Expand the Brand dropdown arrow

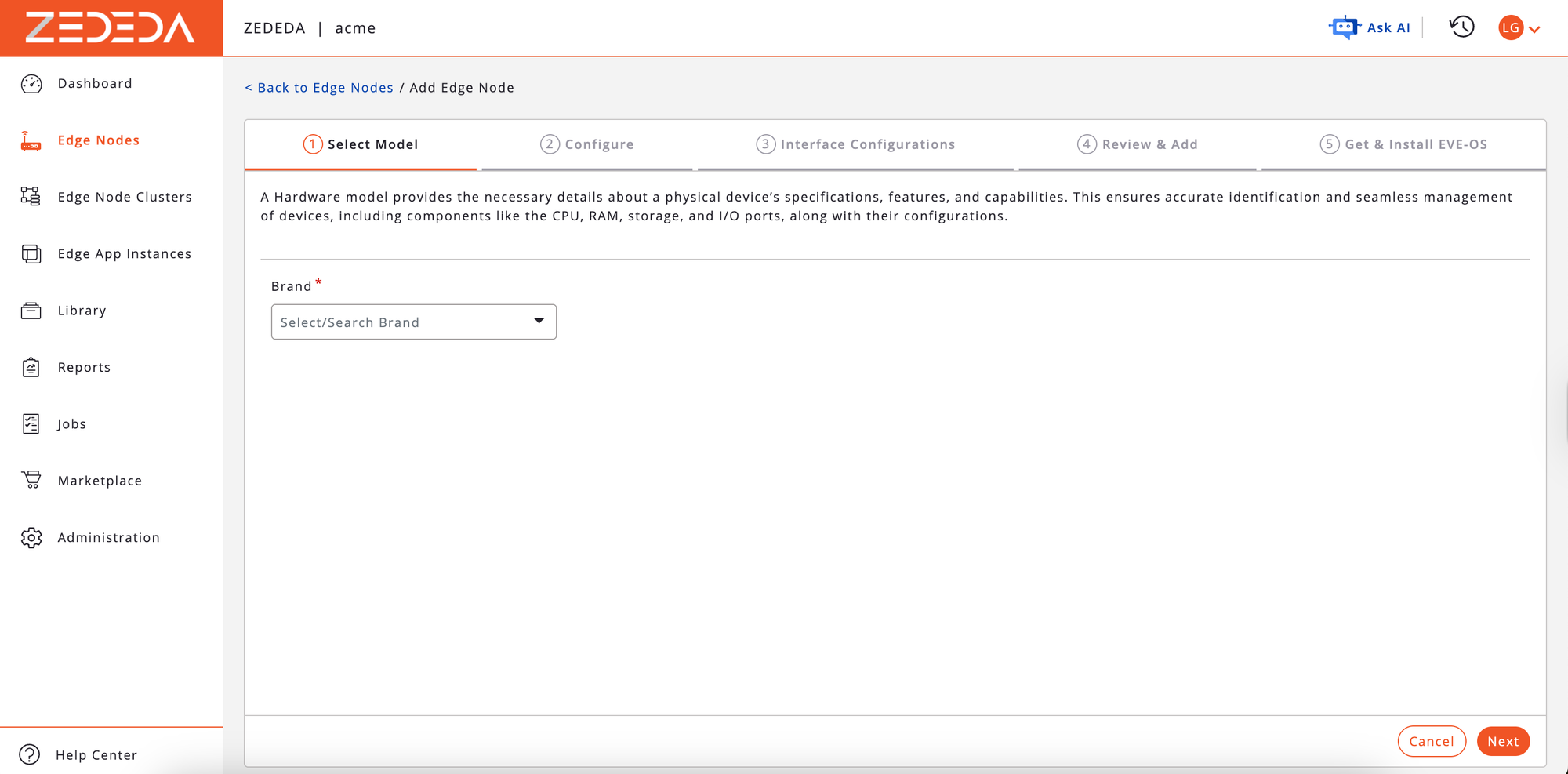(539, 322)
